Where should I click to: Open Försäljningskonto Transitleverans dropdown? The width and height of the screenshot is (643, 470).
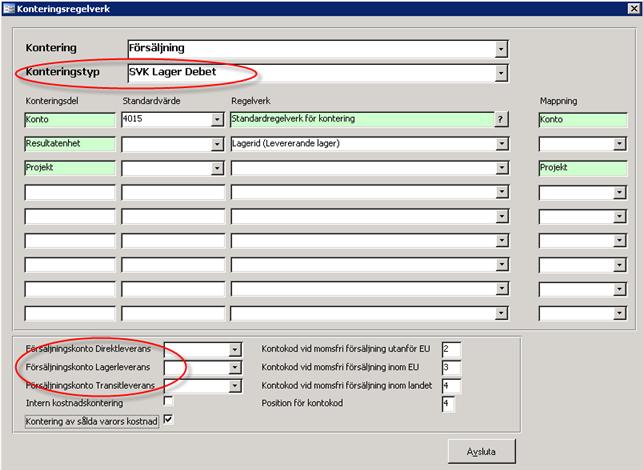pos(235,386)
